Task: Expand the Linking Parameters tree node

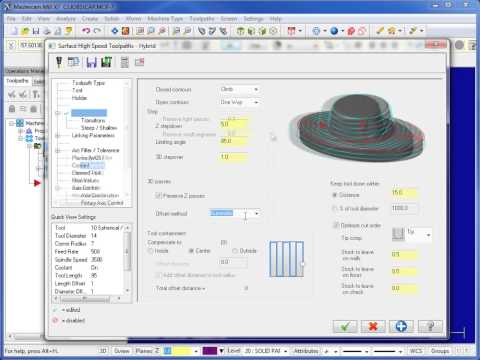Action: coord(57,135)
